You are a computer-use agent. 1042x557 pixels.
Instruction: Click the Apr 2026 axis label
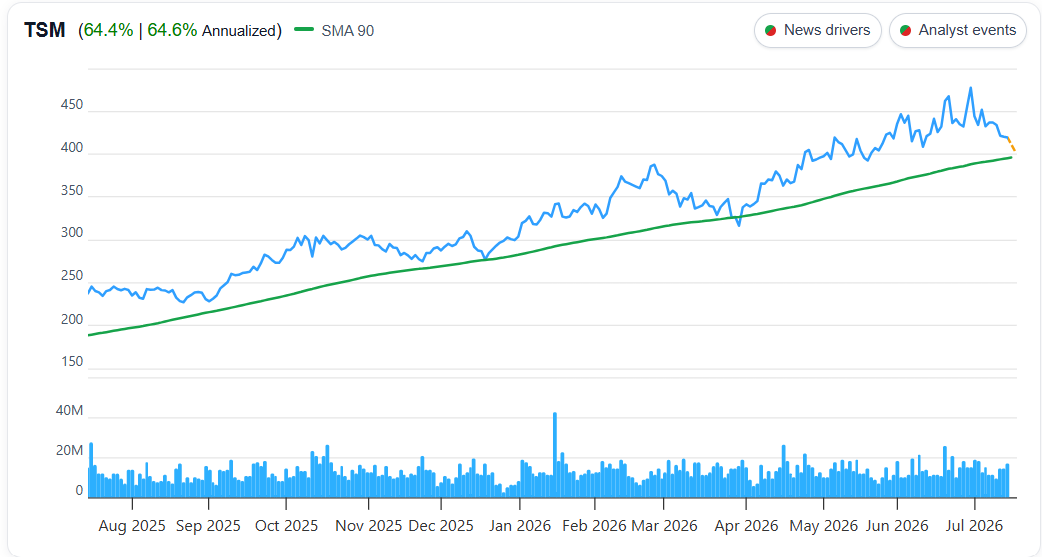[746, 526]
